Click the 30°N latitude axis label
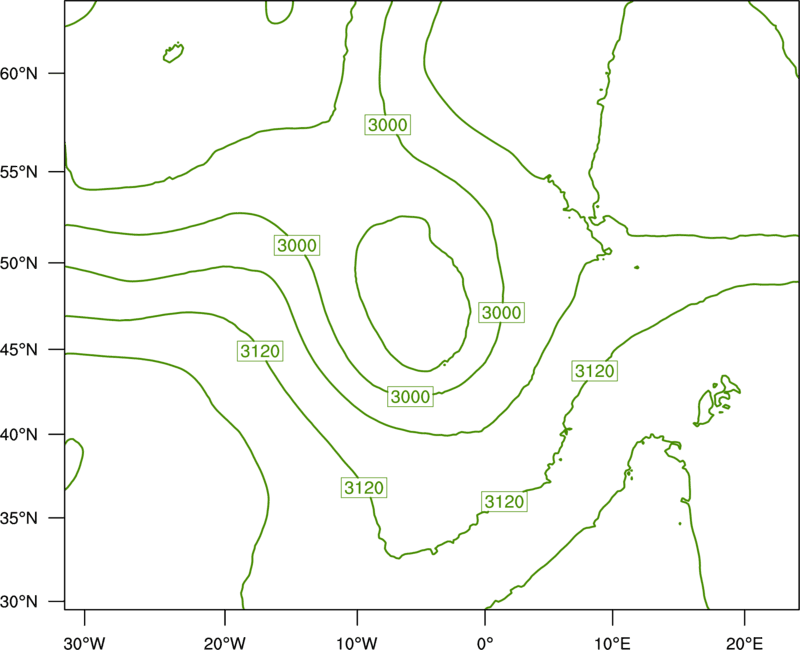800x650 pixels. click(x=19, y=602)
